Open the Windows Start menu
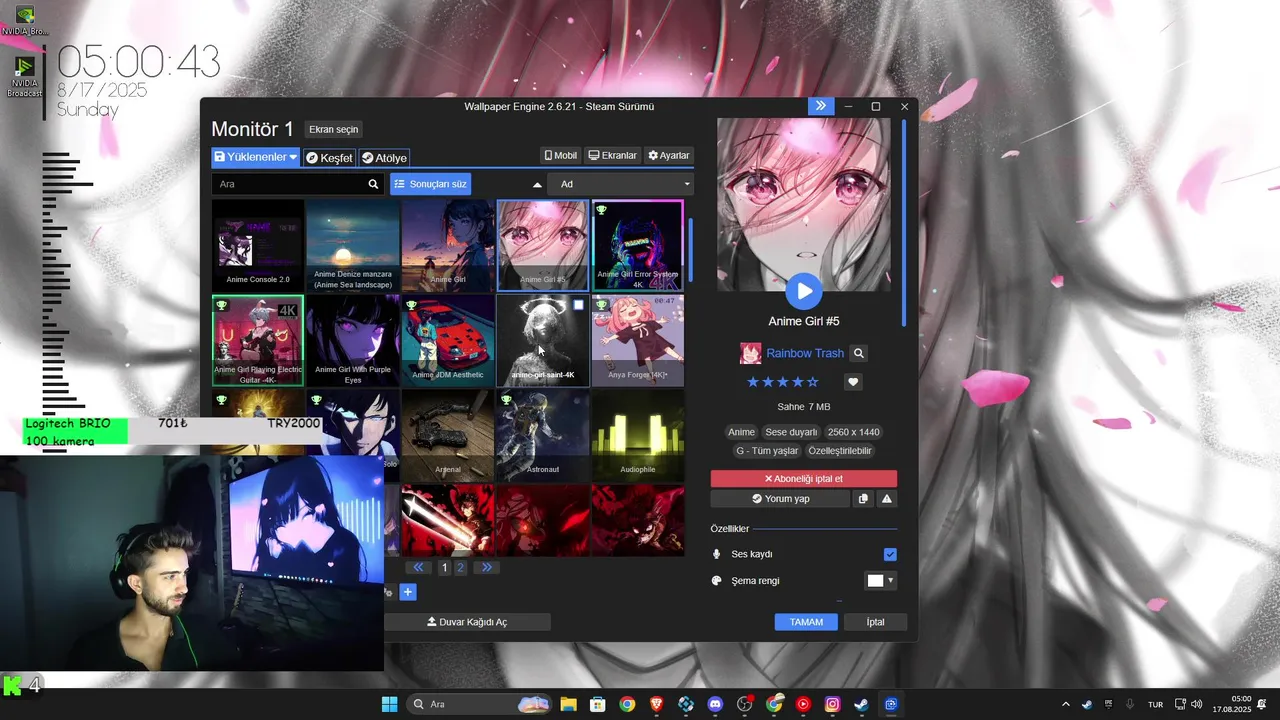 [x=390, y=704]
